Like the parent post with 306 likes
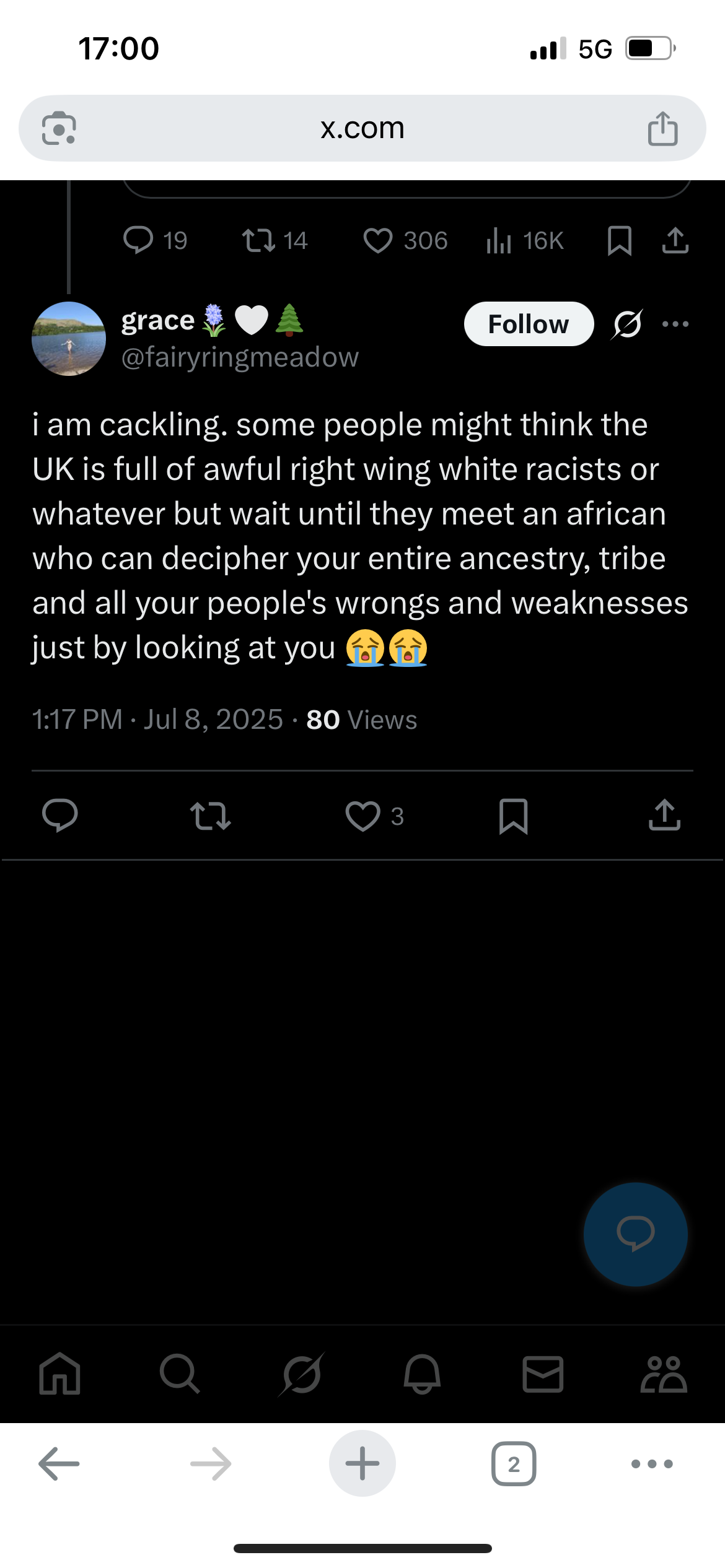This screenshot has height=1568, width=725. tap(378, 241)
